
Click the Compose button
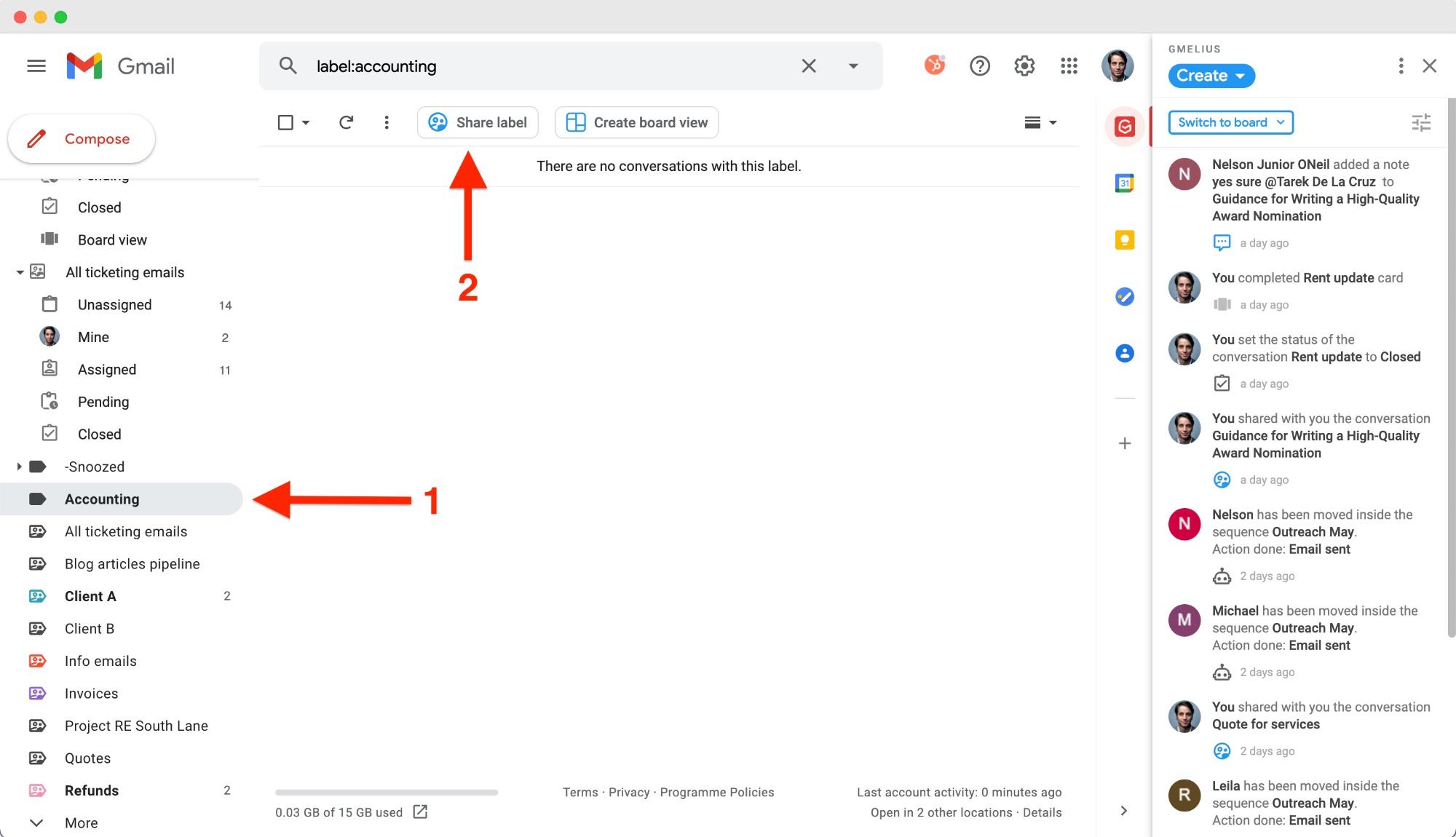[82, 138]
